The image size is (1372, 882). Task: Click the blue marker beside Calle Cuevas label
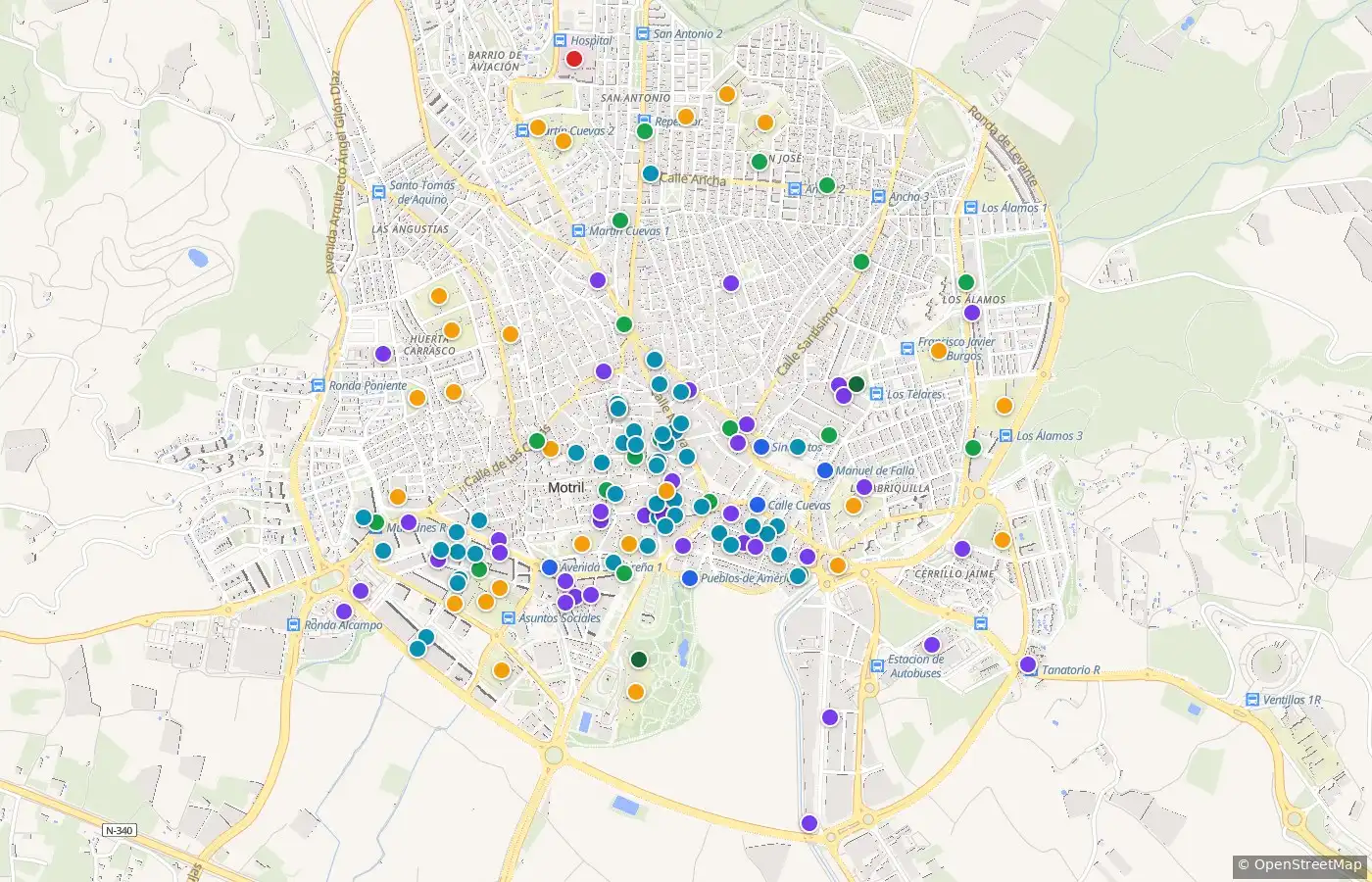click(757, 505)
